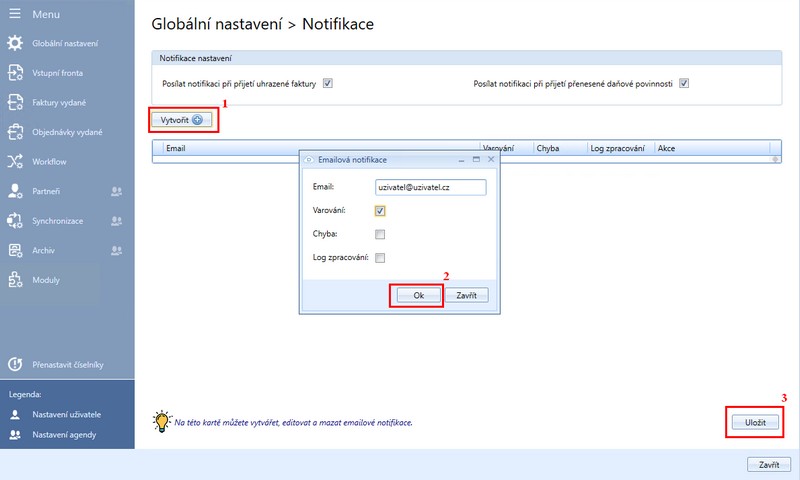Confirm the dialog with Ok

tap(418, 295)
